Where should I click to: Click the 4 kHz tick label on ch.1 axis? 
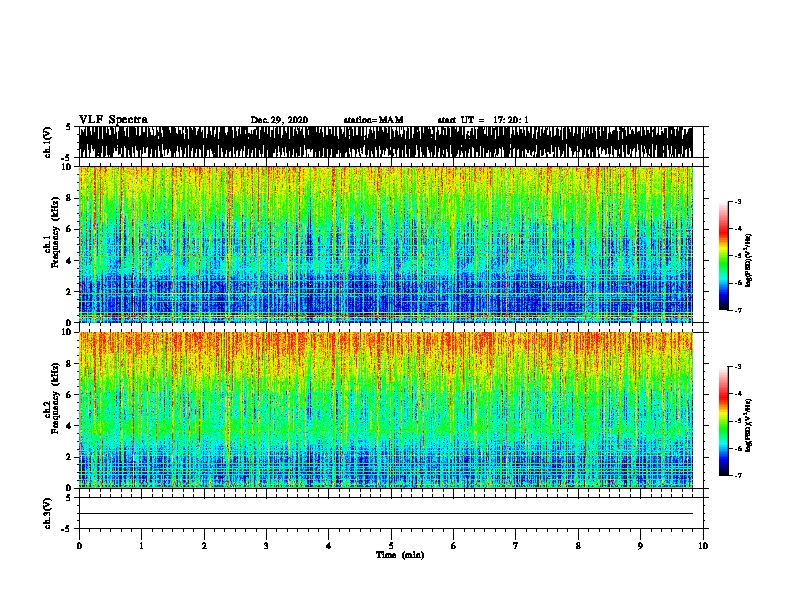tap(69, 261)
